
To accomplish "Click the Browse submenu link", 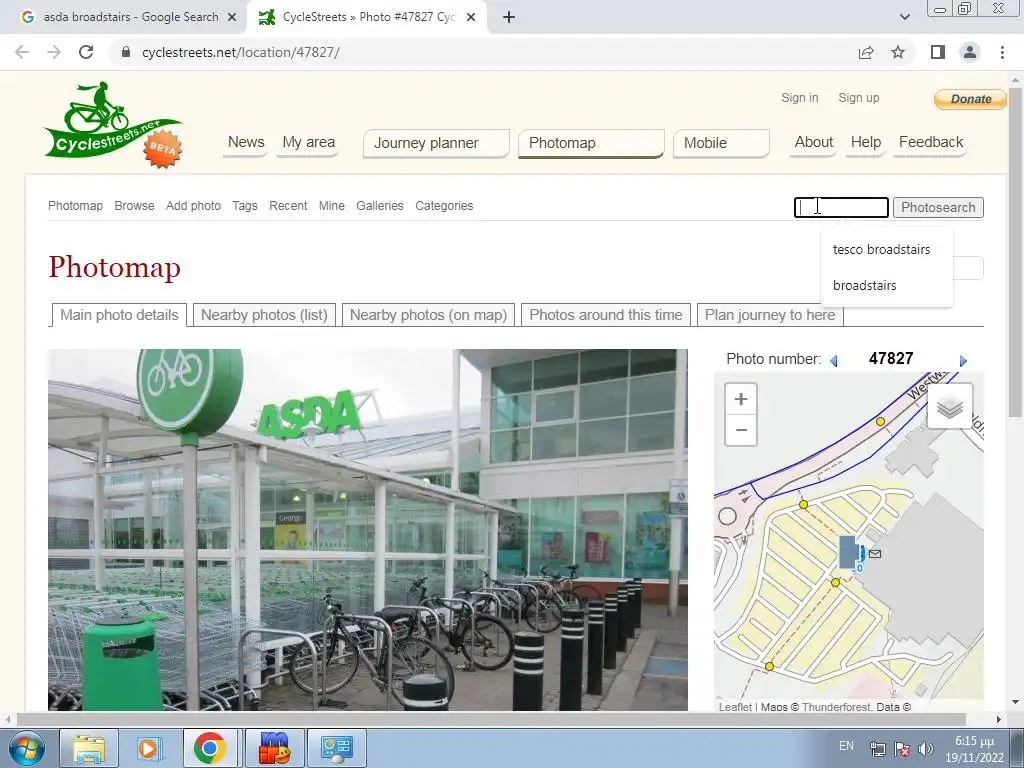I will pos(135,206).
